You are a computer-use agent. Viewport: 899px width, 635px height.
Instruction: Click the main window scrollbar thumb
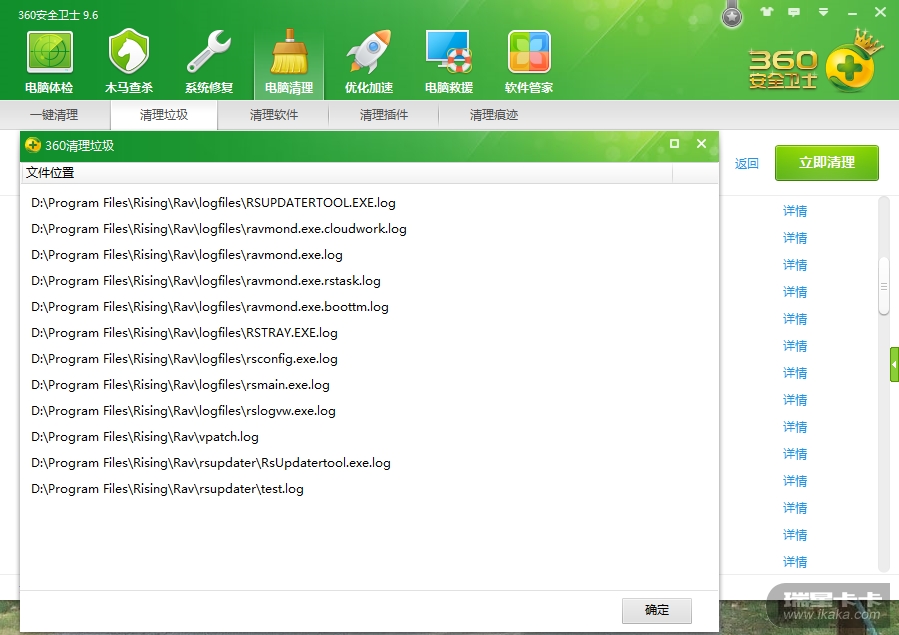click(x=884, y=286)
